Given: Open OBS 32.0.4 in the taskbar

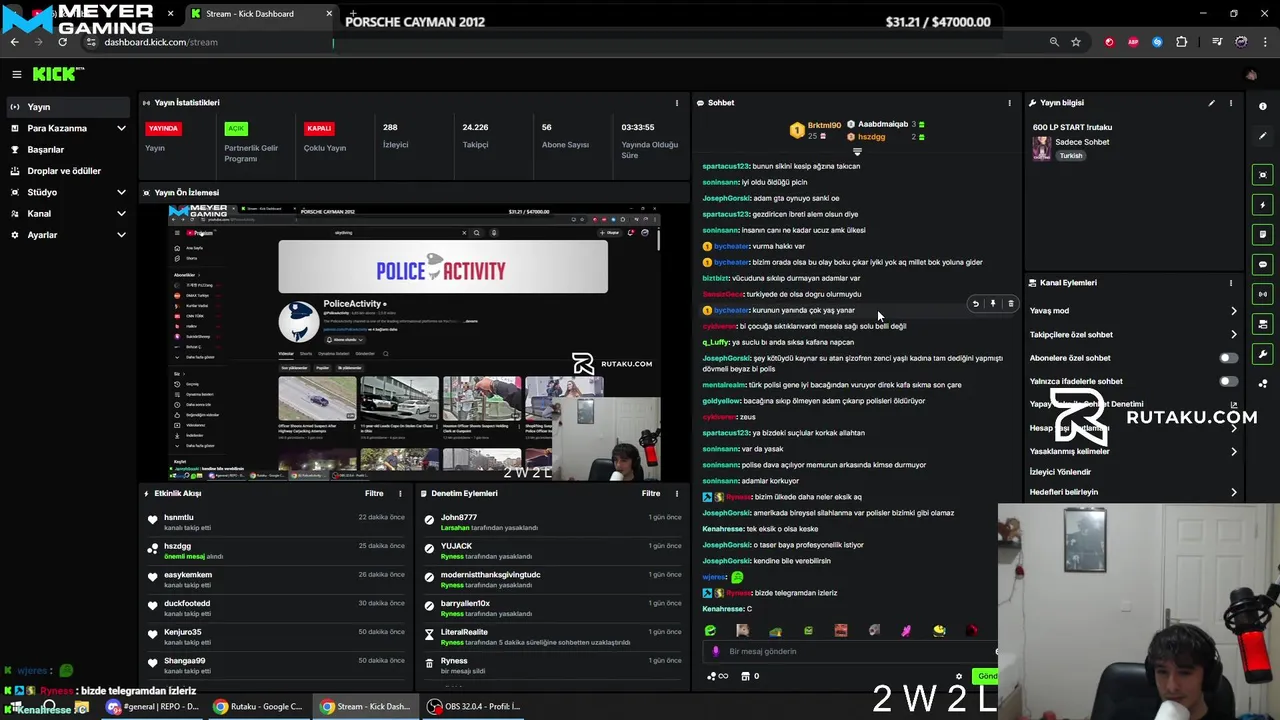Looking at the screenshot, I should click(473, 707).
